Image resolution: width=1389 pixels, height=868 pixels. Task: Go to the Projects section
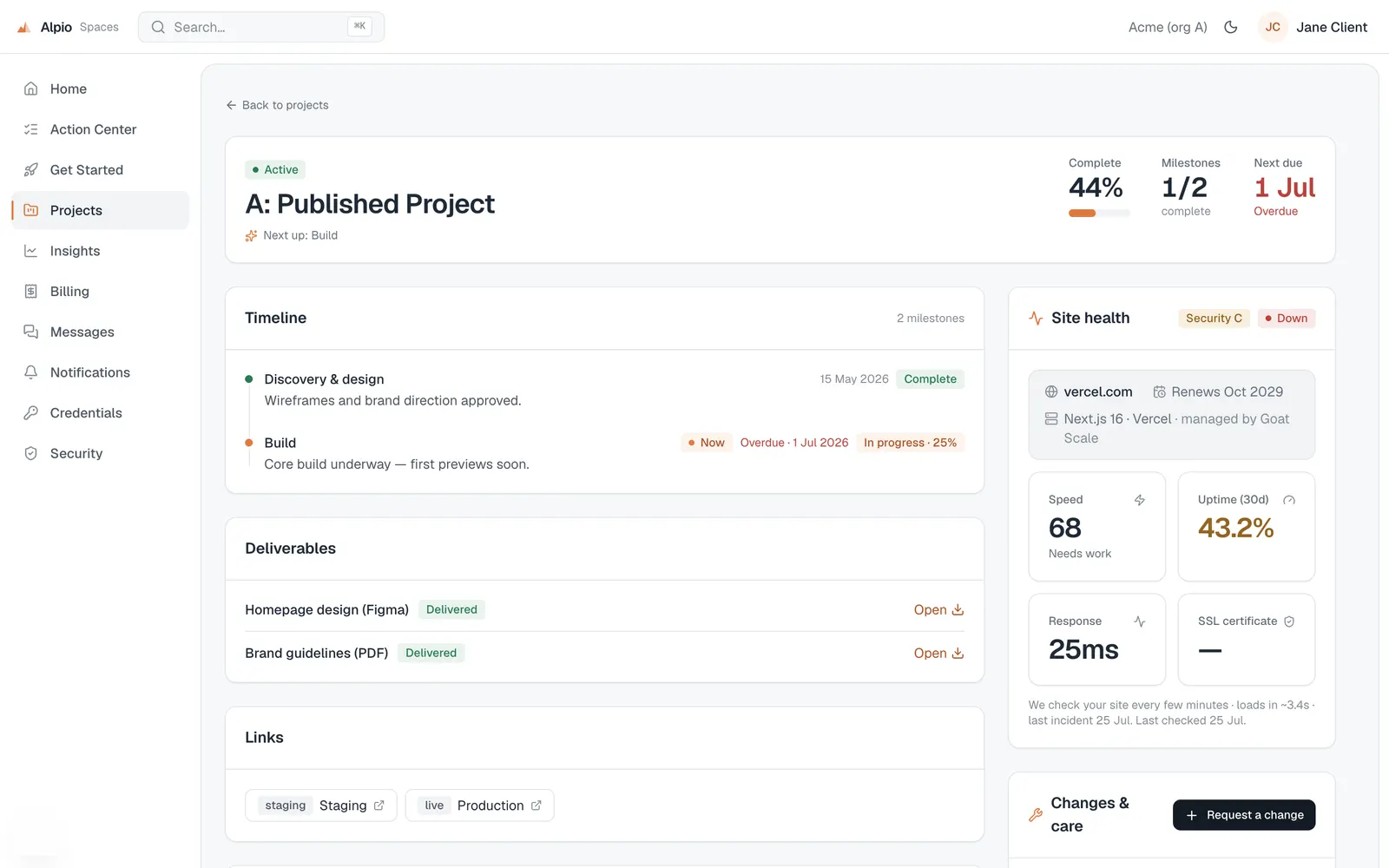(101, 210)
